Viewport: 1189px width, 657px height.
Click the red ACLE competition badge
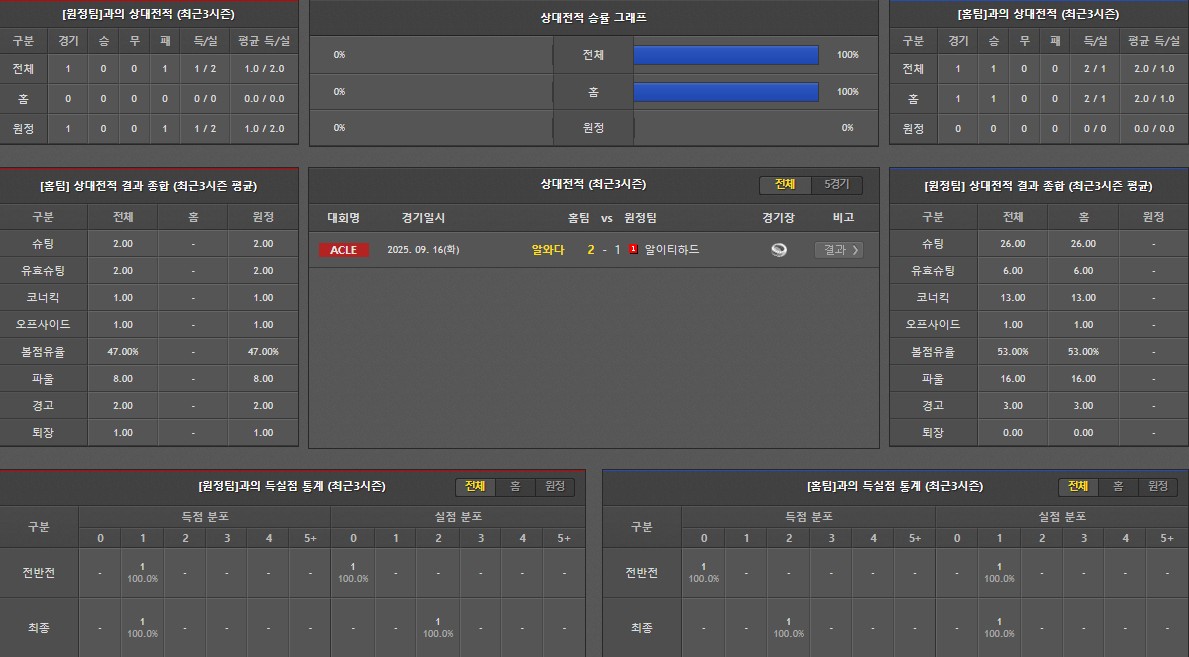[x=344, y=250]
